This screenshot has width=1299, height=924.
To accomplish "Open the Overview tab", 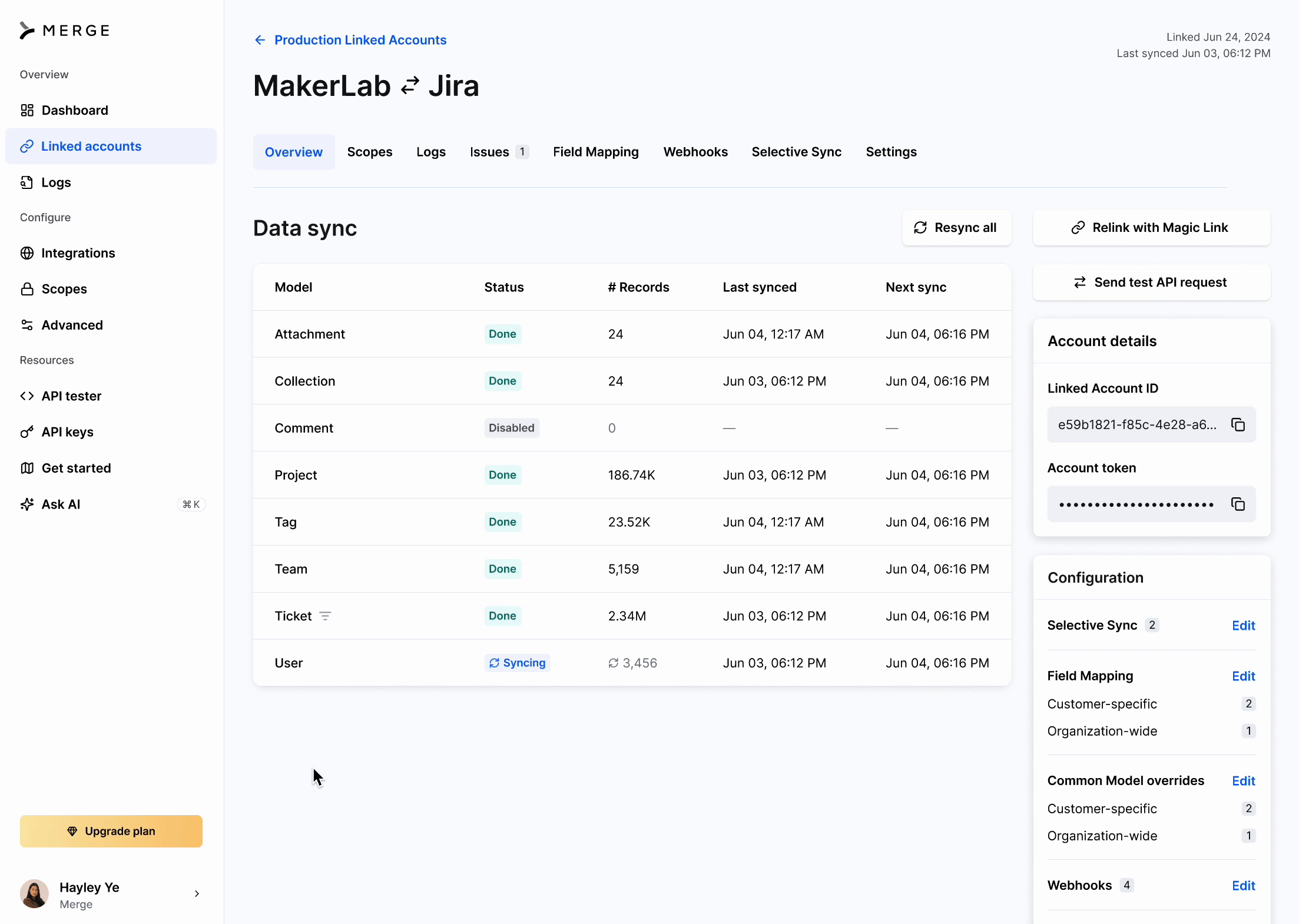I will point(294,152).
